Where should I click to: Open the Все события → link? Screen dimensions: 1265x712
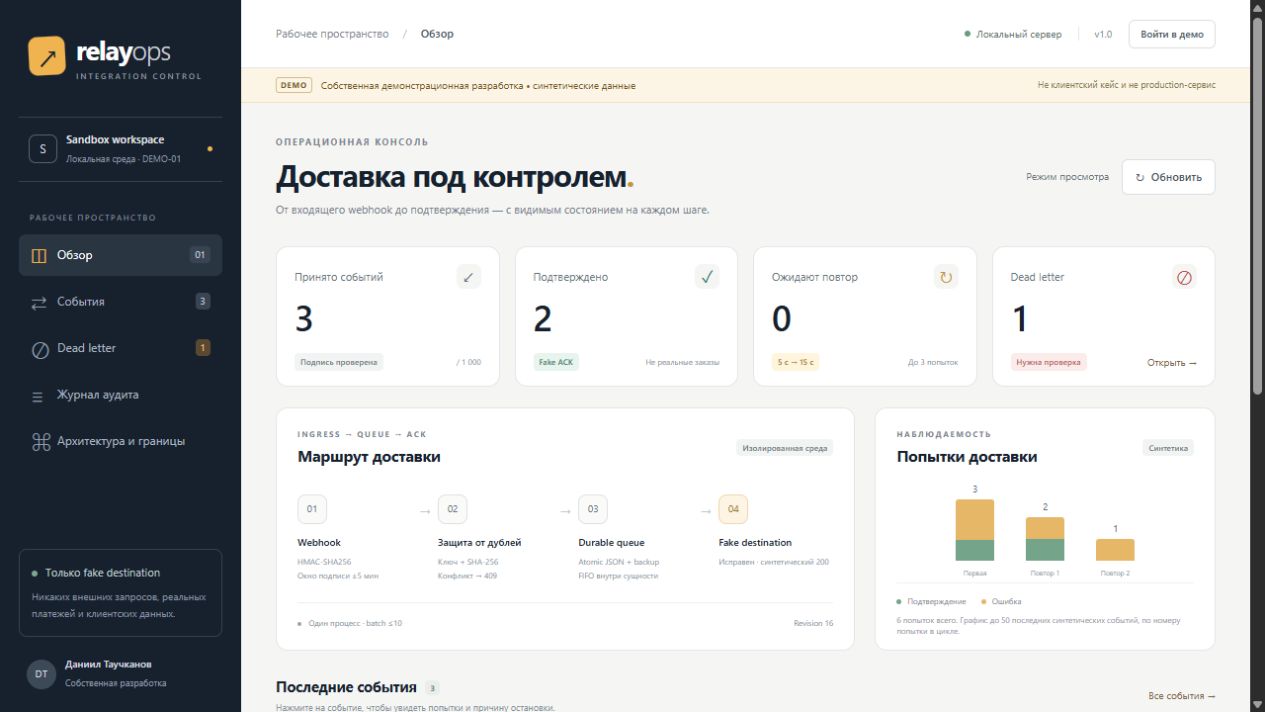point(1182,696)
